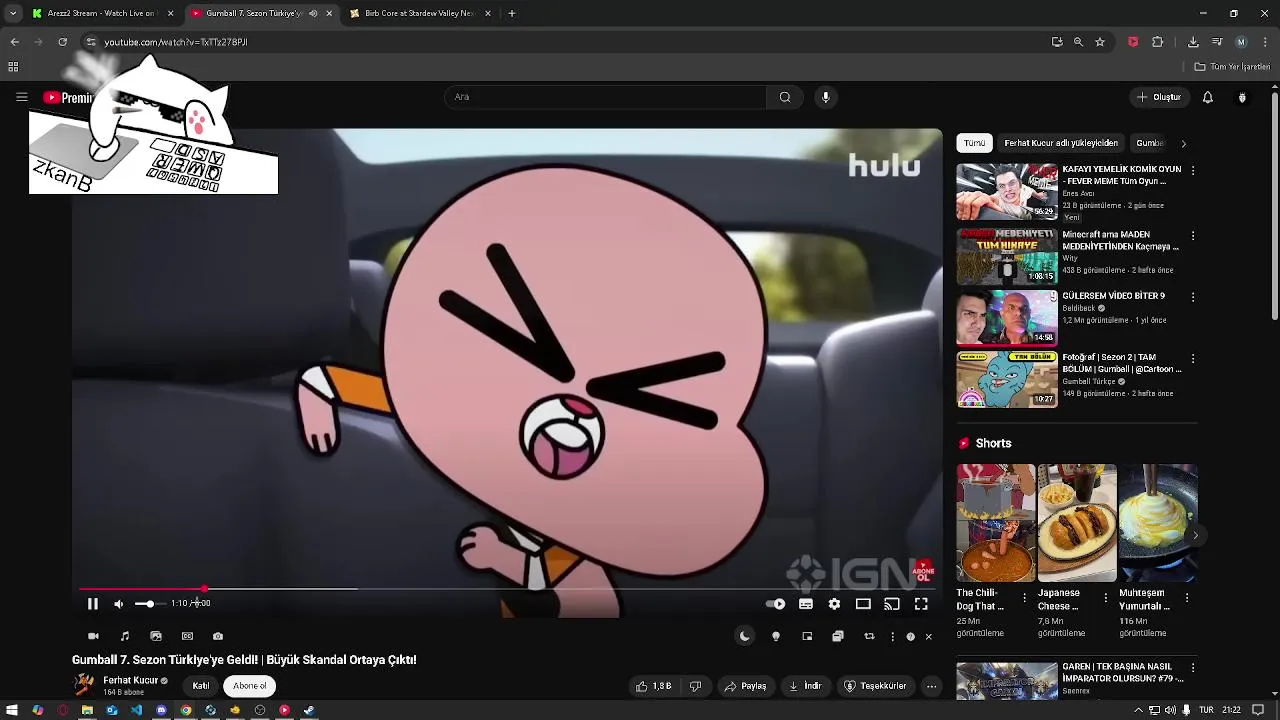1280x720 pixels.
Task: Switch to Birb Core at Stardew Valley tab
Action: click(422, 14)
